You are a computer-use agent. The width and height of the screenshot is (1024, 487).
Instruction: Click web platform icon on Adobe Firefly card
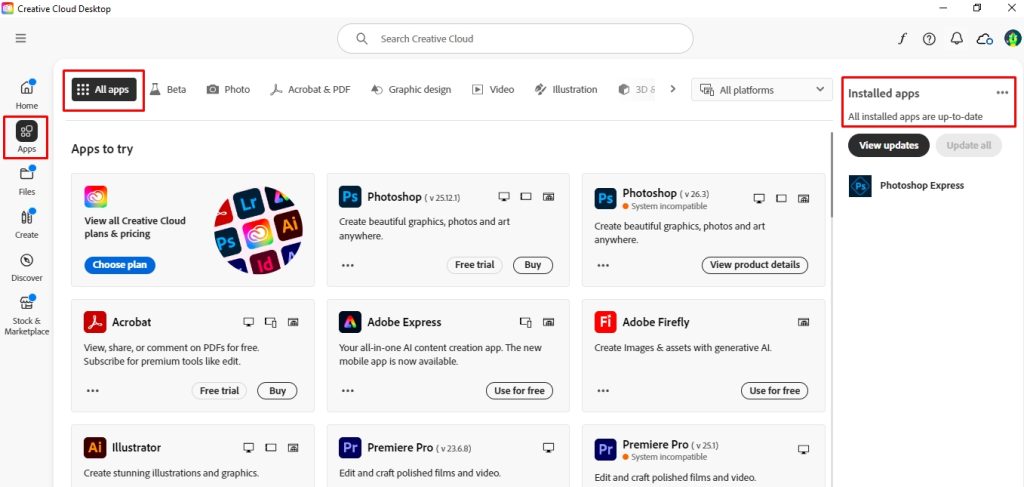pos(804,322)
